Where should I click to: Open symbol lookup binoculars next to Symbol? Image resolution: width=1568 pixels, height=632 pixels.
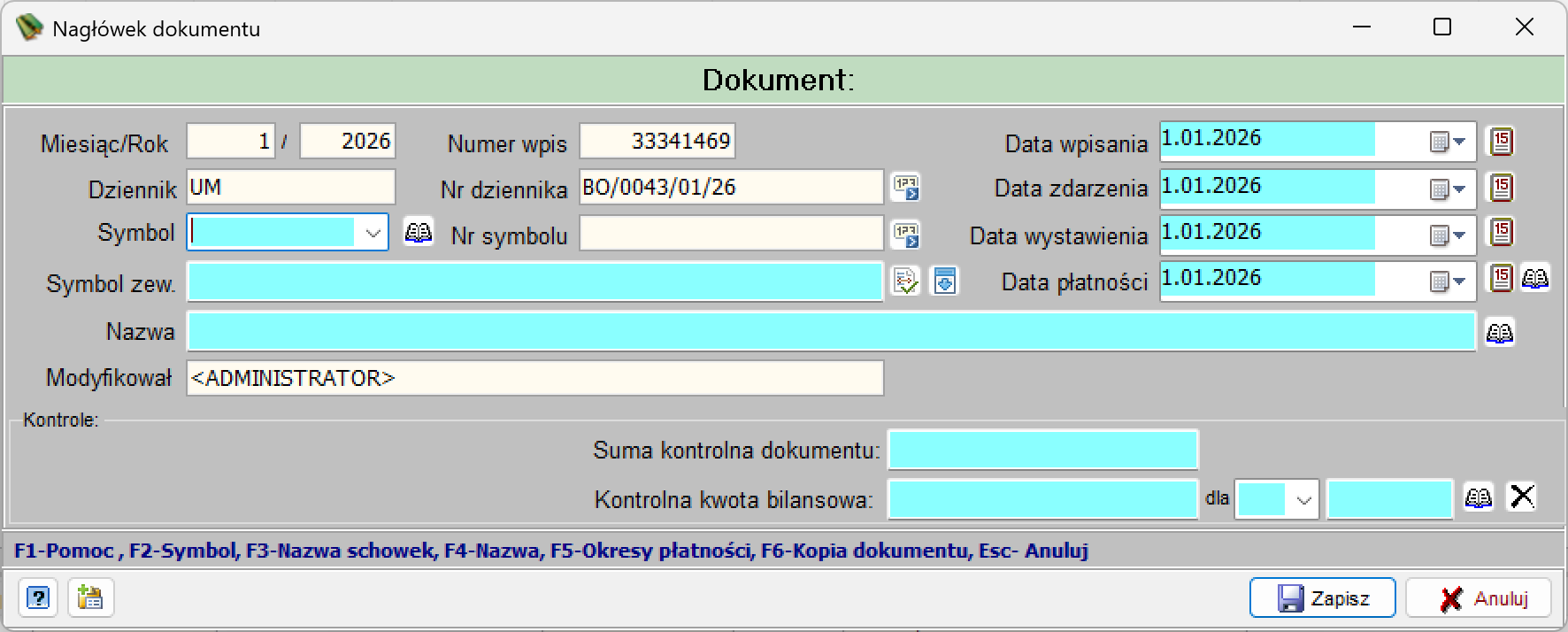(x=419, y=232)
